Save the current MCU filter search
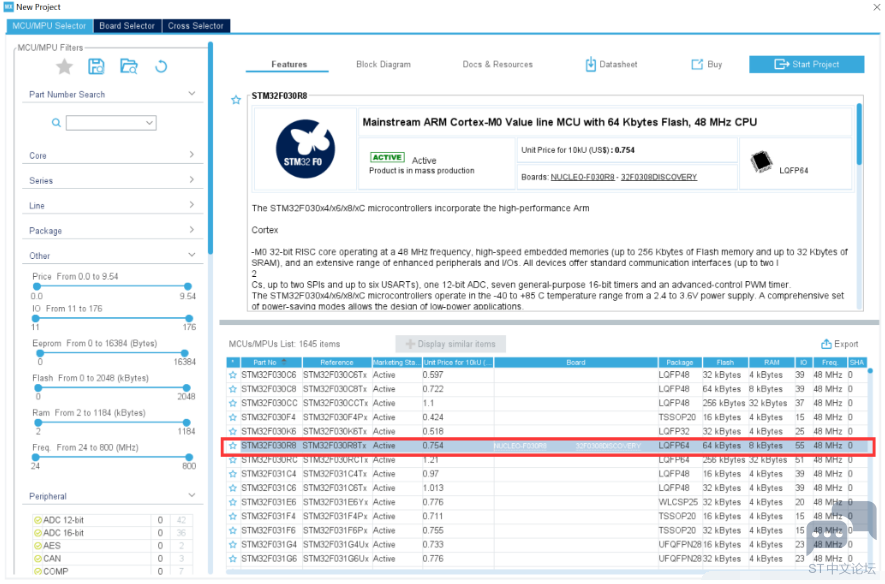Image resolution: width=885 pixels, height=584 pixels. pos(97,67)
